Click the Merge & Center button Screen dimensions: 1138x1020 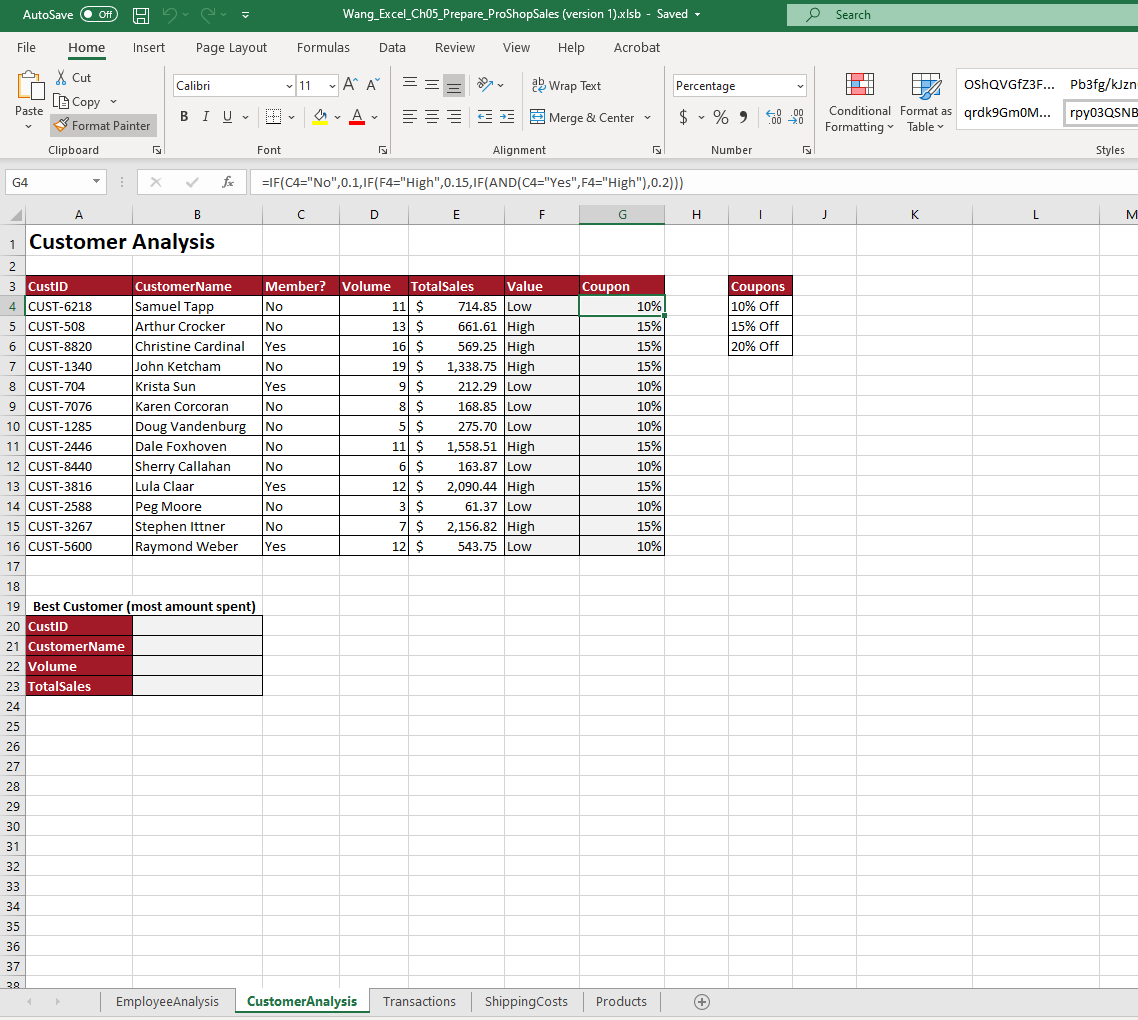click(583, 118)
